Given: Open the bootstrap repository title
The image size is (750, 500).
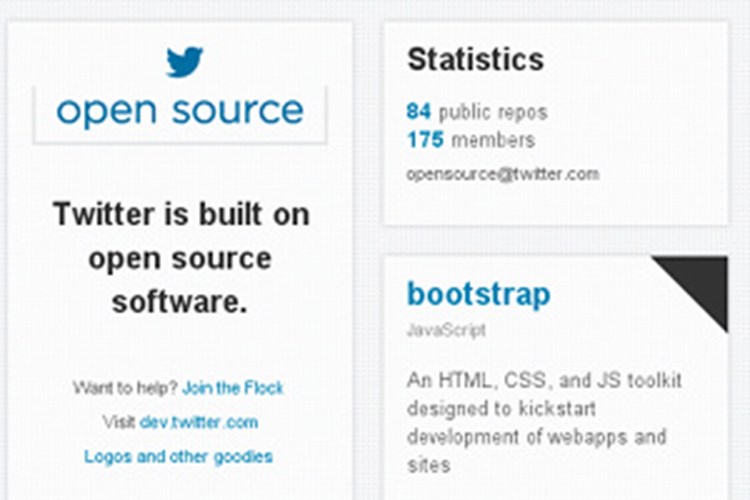Looking at the screenshot, I should pos(478,294).
